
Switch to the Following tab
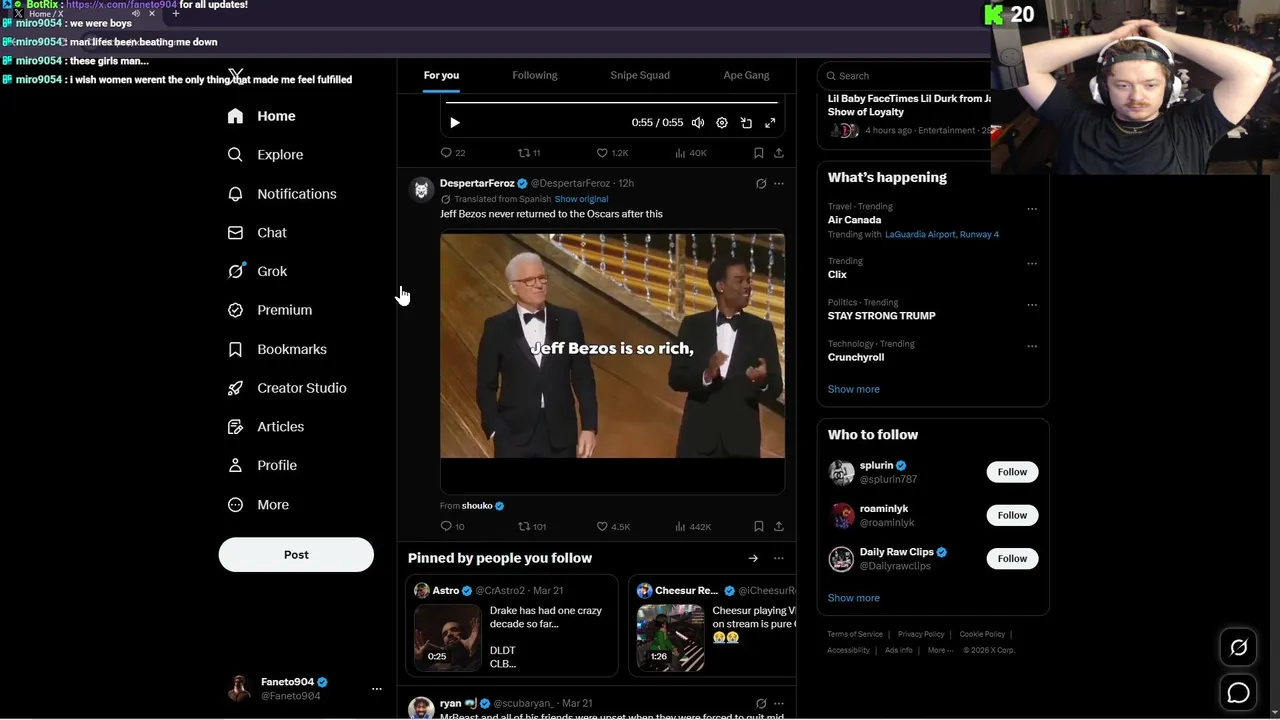[535, 75]
